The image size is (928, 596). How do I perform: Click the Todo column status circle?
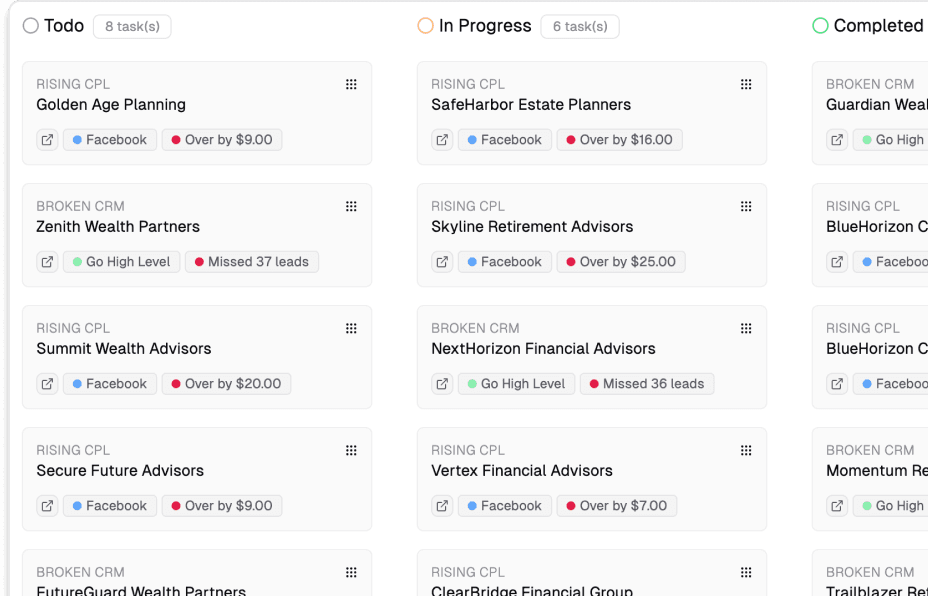click(31, 26)
